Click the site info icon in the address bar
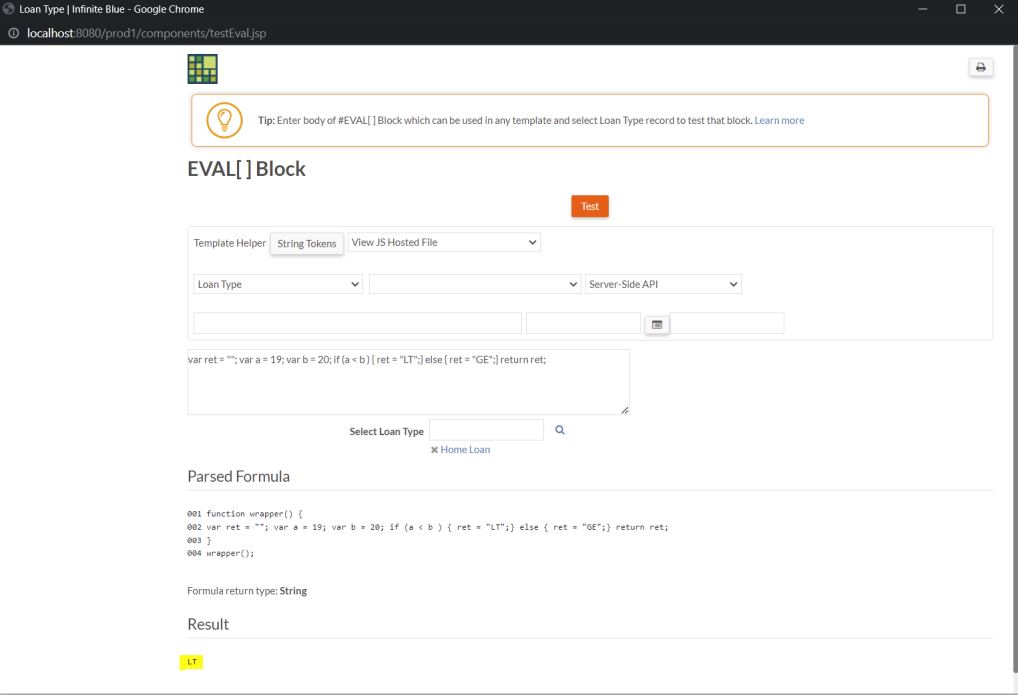Viewport: 1018px width, 695px height. coord(13,33)
